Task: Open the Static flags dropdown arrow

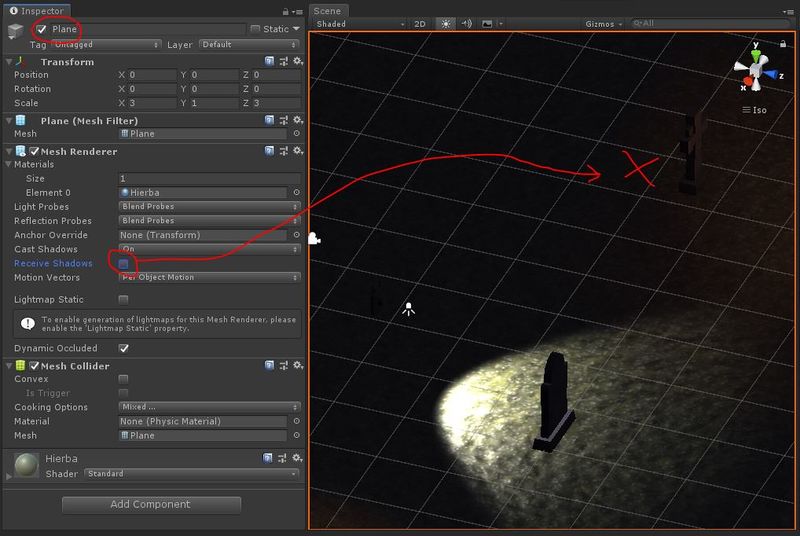Action: [x=296, y=29]
